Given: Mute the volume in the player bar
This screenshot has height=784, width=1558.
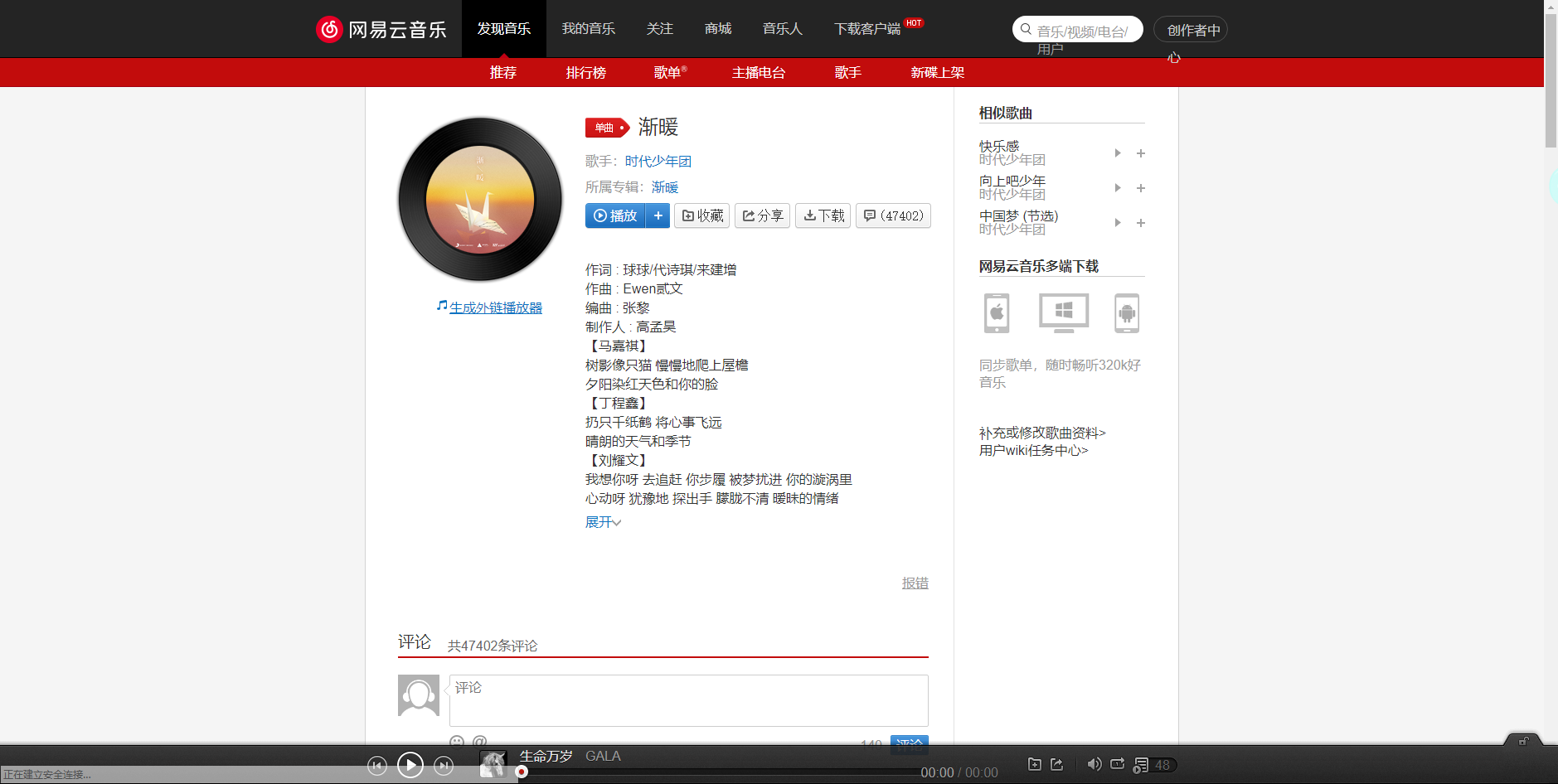Looking at the screenshot, I should tap(1094, 764).
